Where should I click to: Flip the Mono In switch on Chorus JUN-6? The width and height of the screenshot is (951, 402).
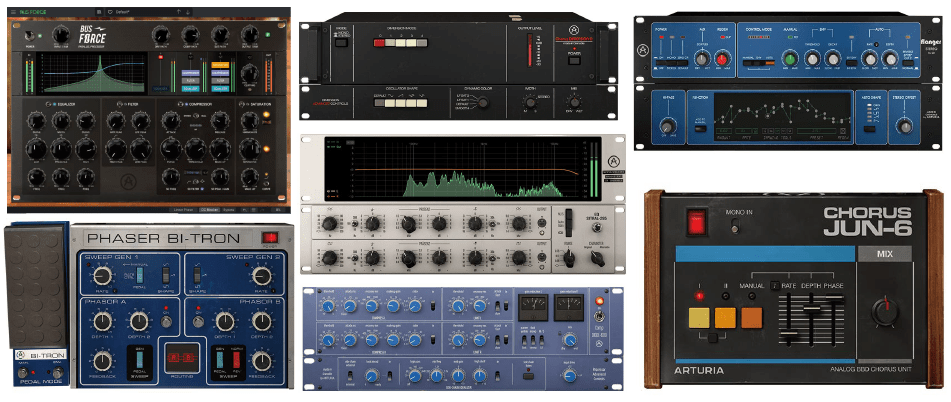pyautogui.click(x=735, y=228)
